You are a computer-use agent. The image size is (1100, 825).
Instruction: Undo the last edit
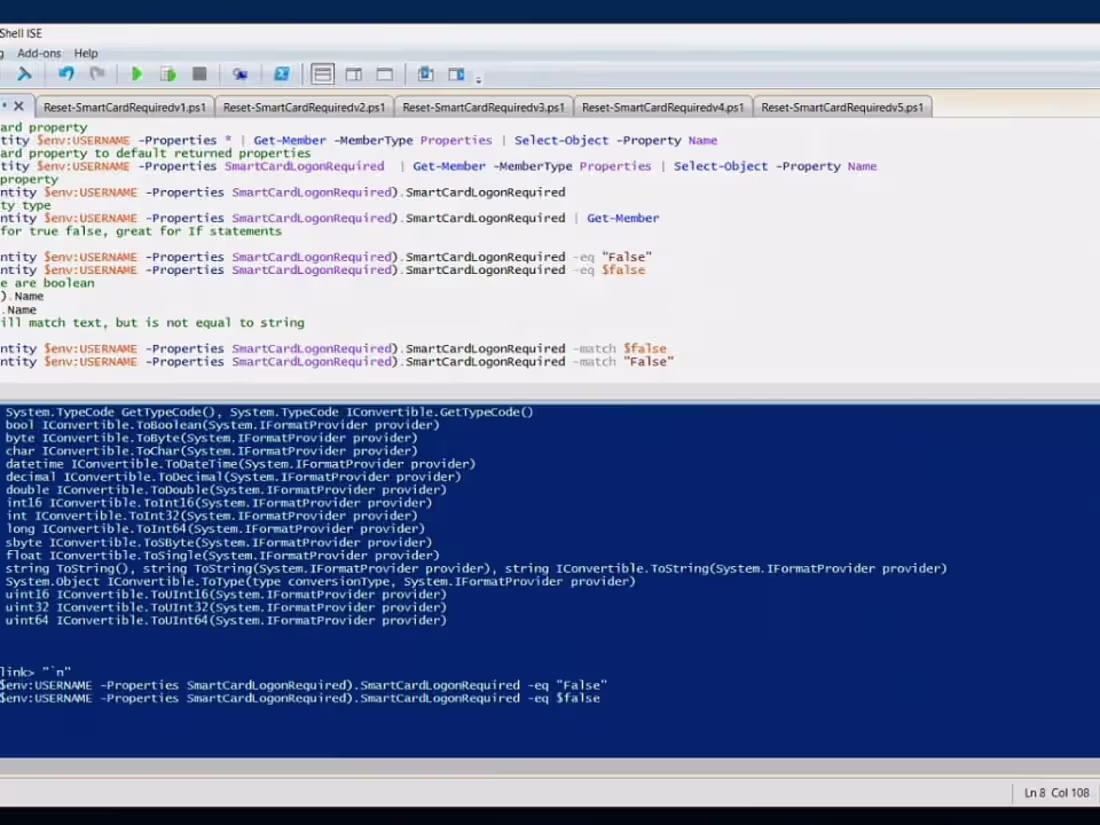point(66,74)
